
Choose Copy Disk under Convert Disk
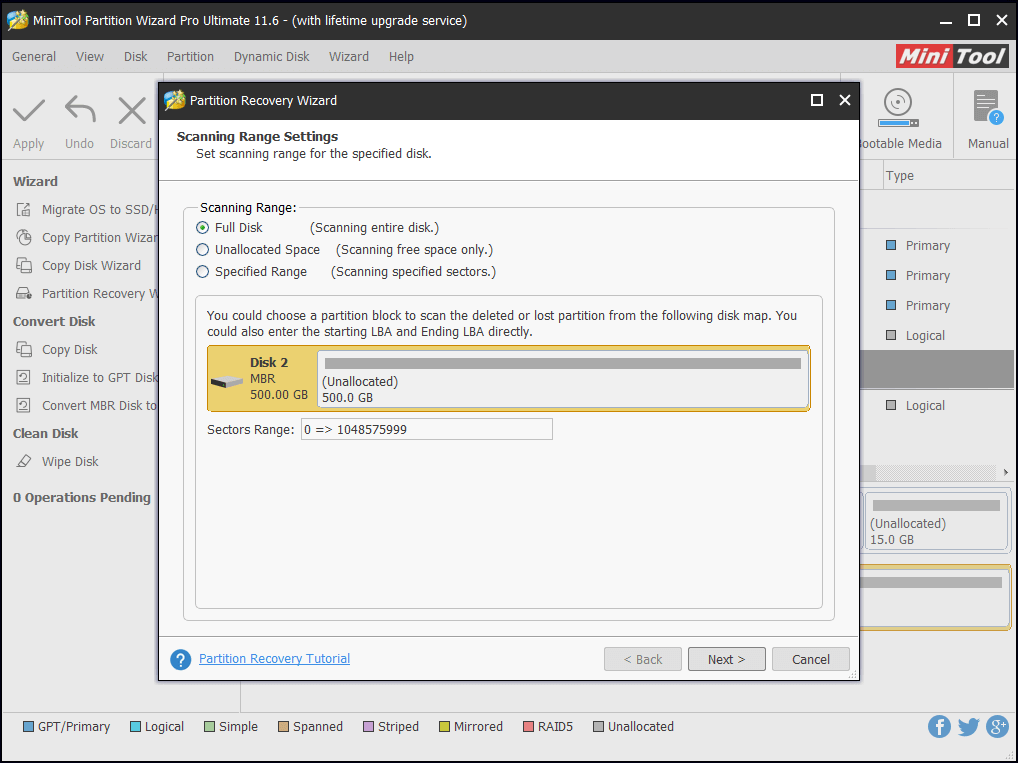point(56,349)
